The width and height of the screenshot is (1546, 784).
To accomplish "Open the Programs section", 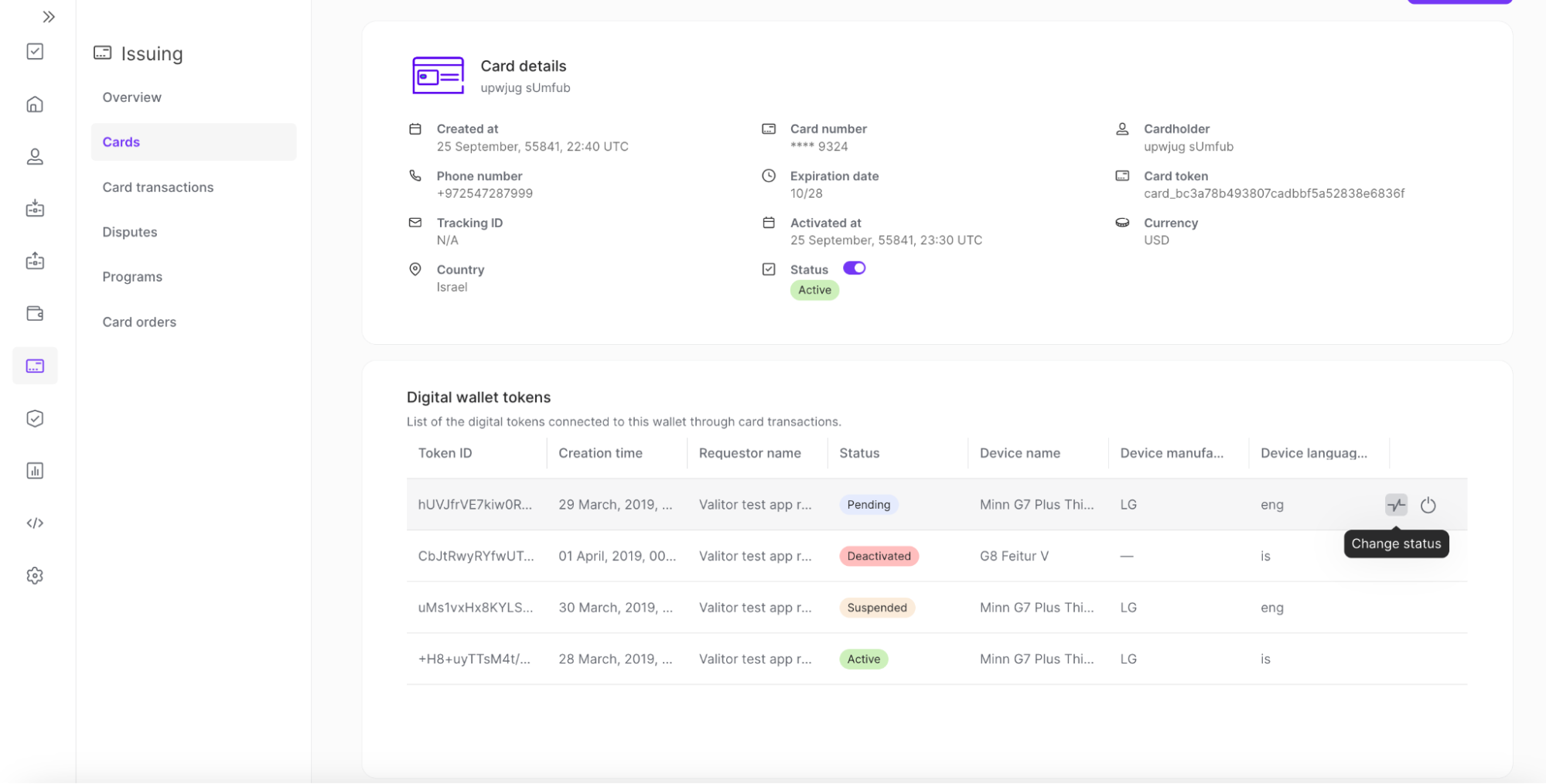I will click(x=132, y=276).
